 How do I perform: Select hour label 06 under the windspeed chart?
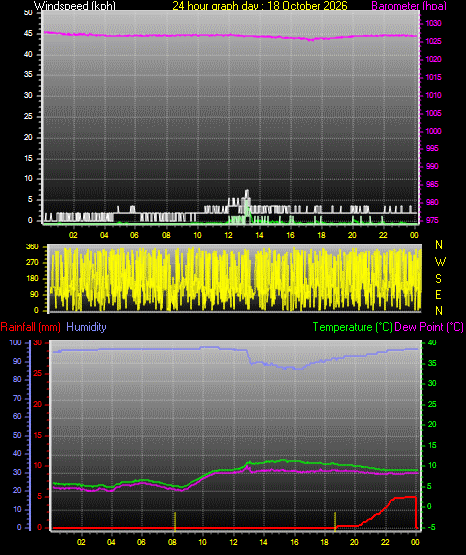point(134,235)
